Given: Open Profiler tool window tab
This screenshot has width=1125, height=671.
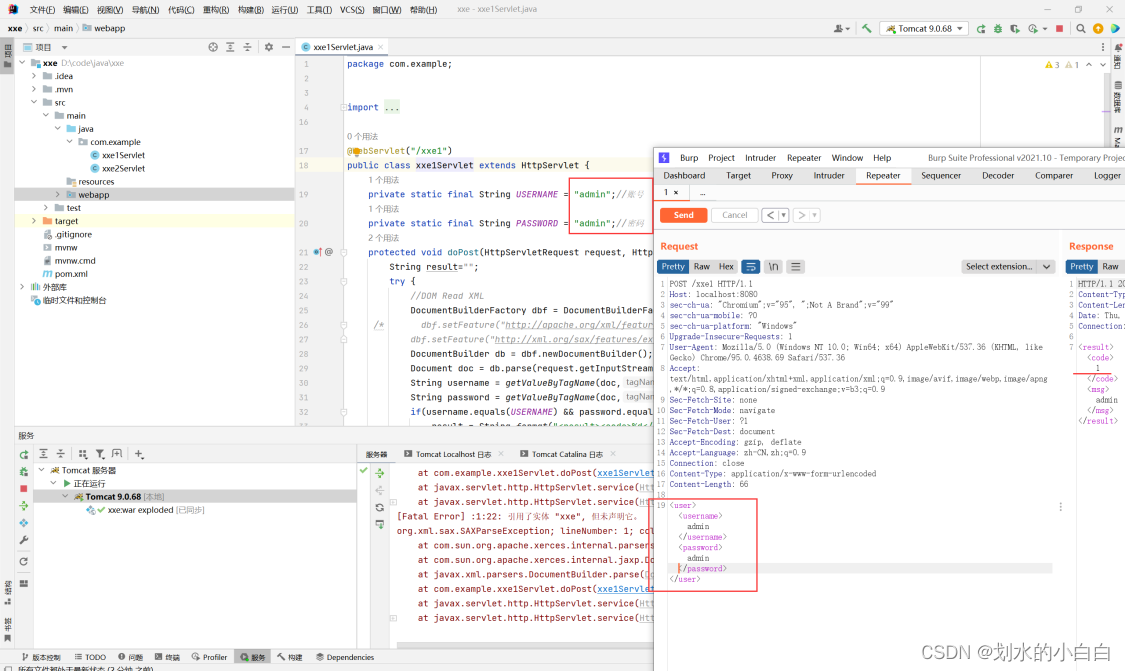Looking at the screenshot, I should (210, 657).
